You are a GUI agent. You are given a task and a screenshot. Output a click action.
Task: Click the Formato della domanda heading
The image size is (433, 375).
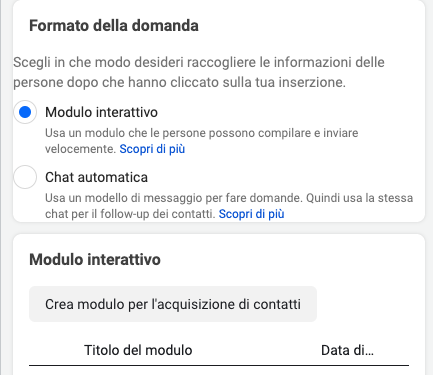tap(114, 26)
